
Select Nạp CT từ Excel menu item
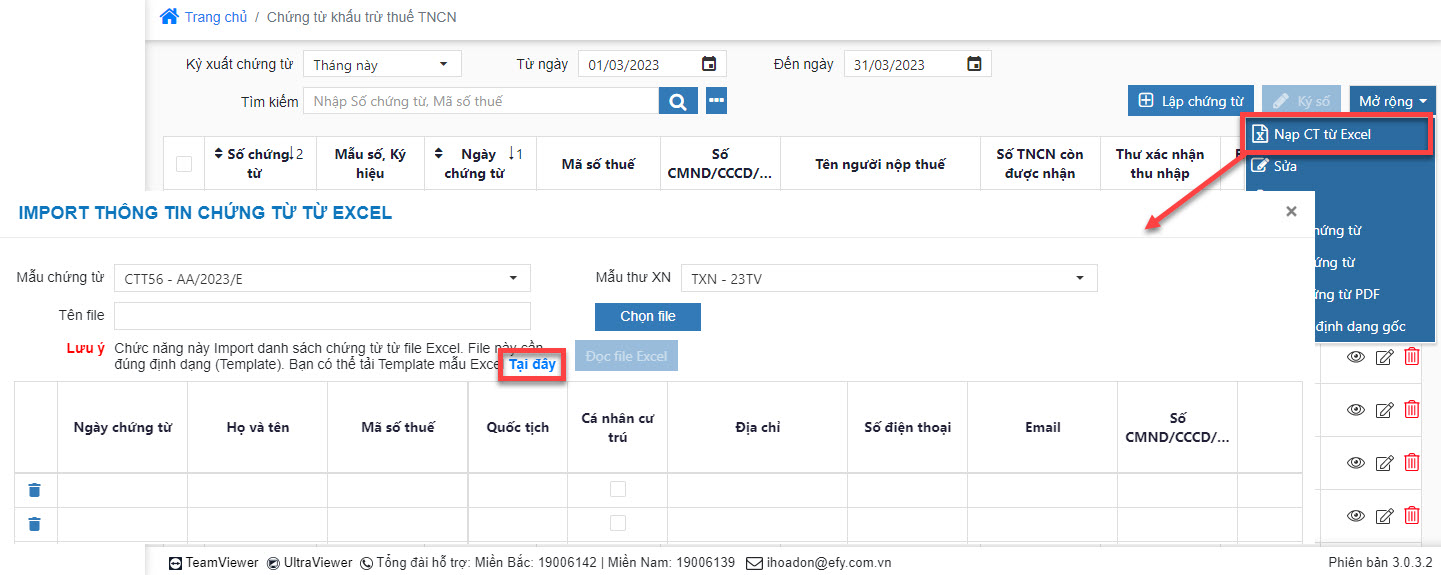(1321, 134)
